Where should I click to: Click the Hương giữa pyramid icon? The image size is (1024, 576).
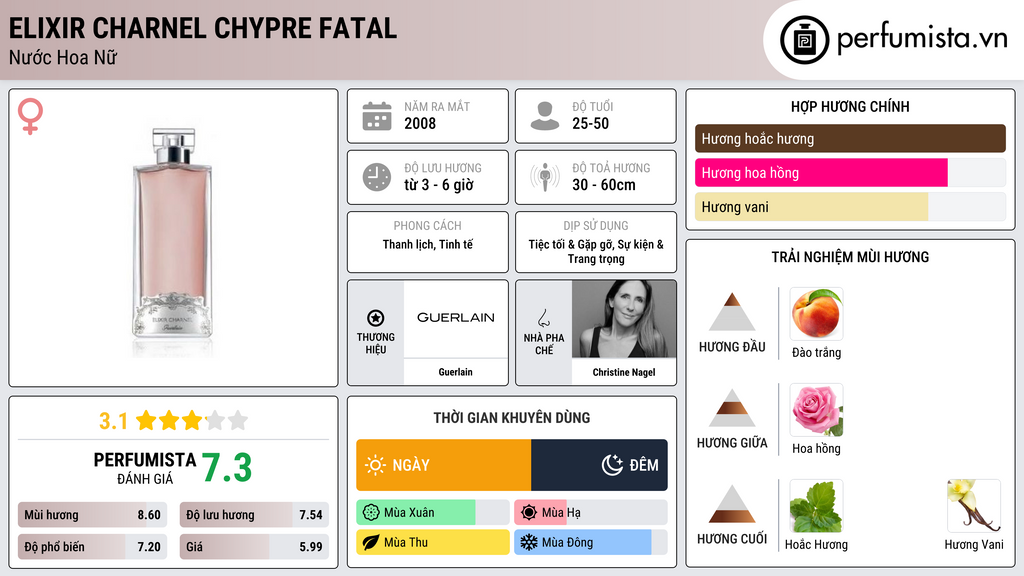pyautogui.click(x=732, y=408)
